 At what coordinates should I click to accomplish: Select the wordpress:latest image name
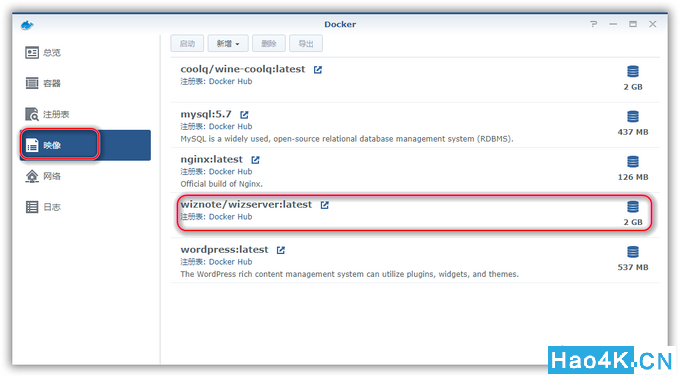pos(225,250)
